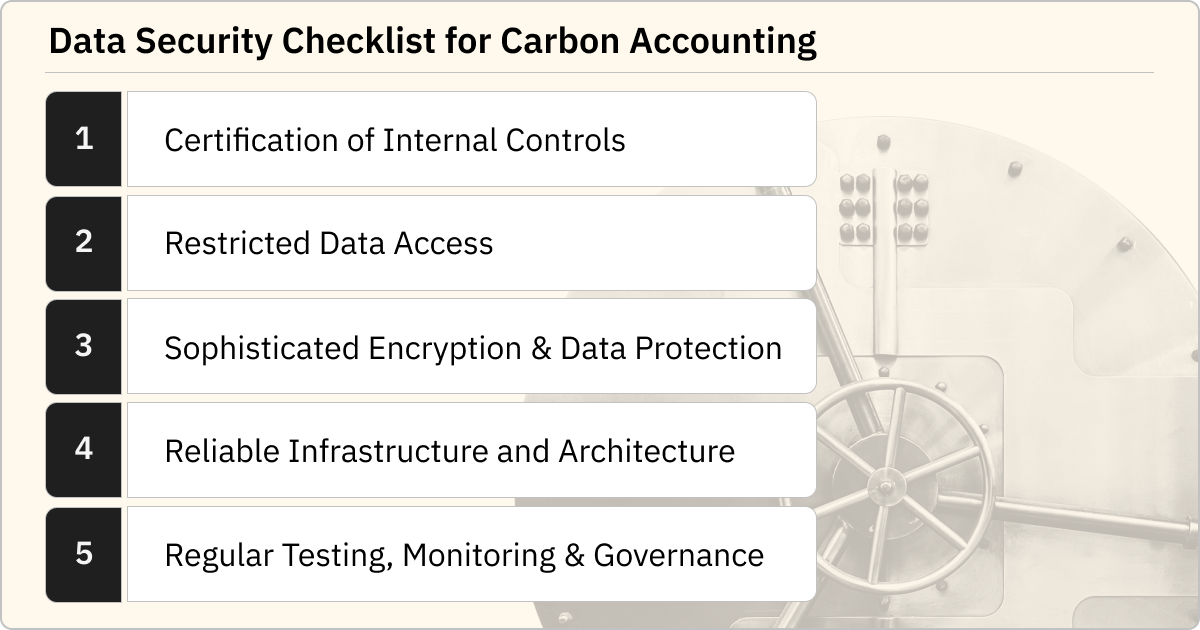Image resolution: width=1200 pixels, height=630 pixels.
Task: Select the Restricted Data Access item
Action: pos(472,243)
